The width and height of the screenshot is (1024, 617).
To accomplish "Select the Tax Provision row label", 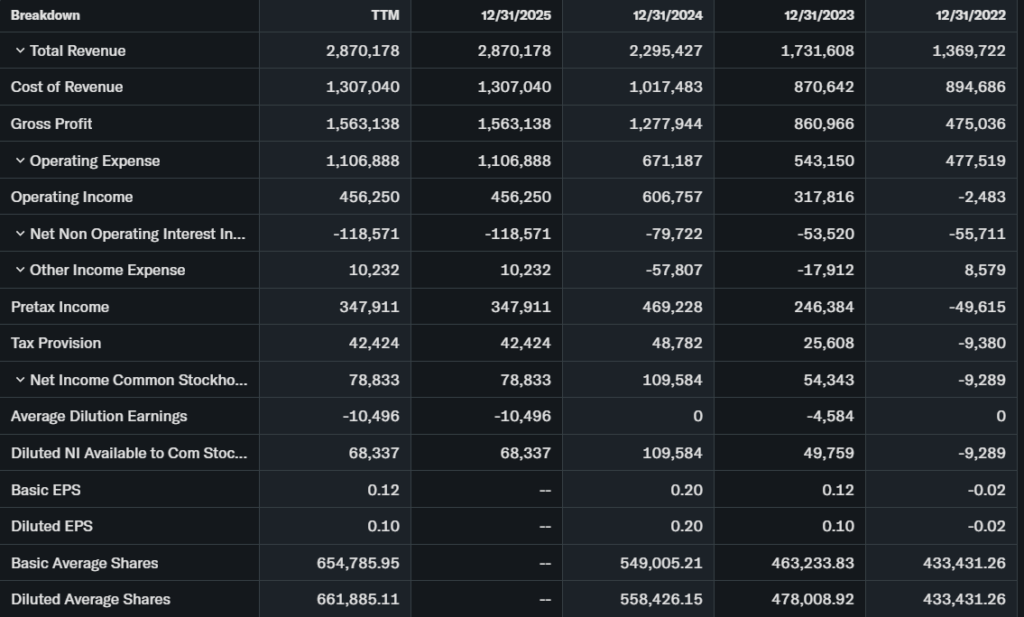I will point(56,343).
